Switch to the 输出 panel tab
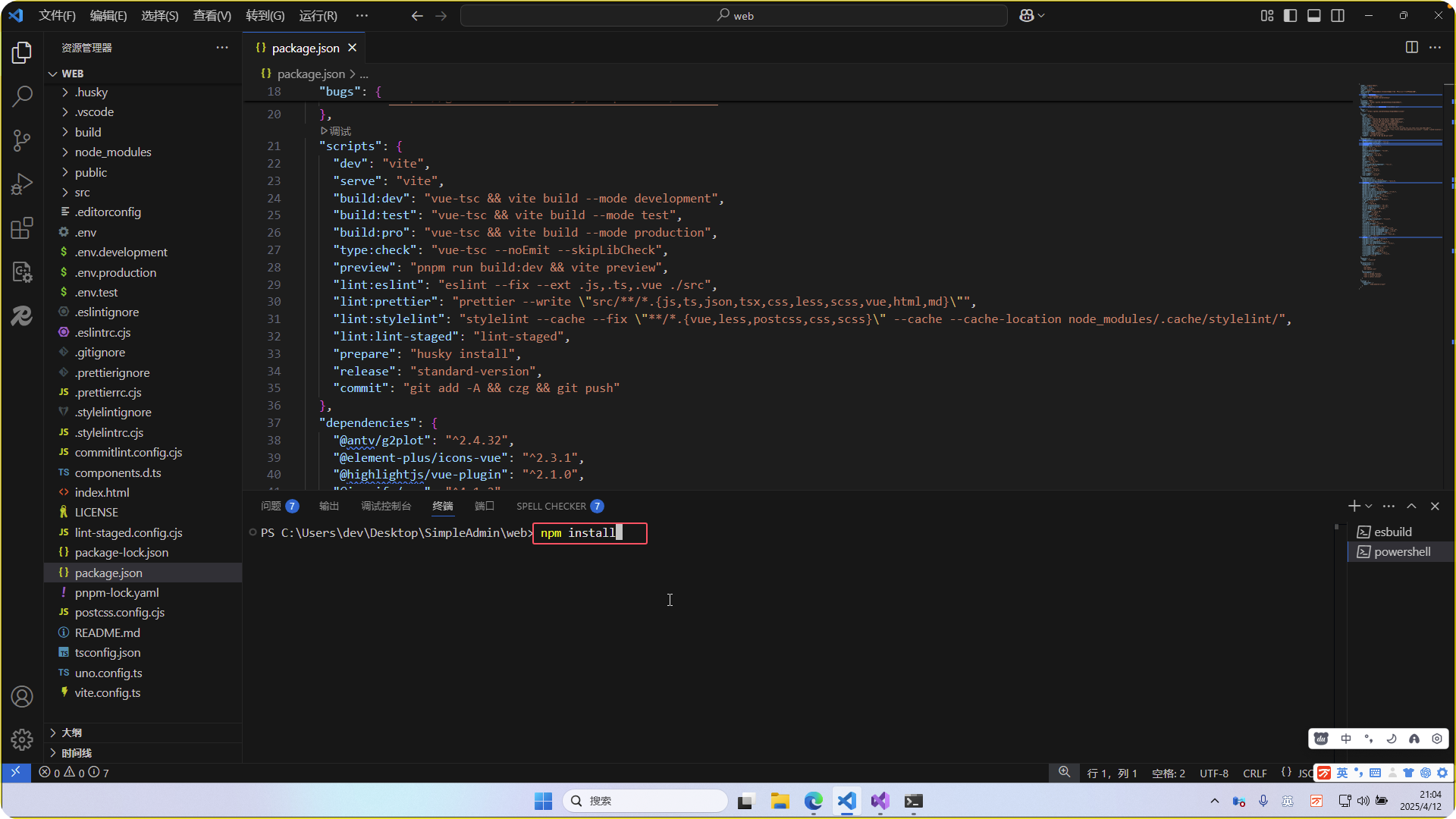The width and height of the screenshot is (1456, 819). 328,506
